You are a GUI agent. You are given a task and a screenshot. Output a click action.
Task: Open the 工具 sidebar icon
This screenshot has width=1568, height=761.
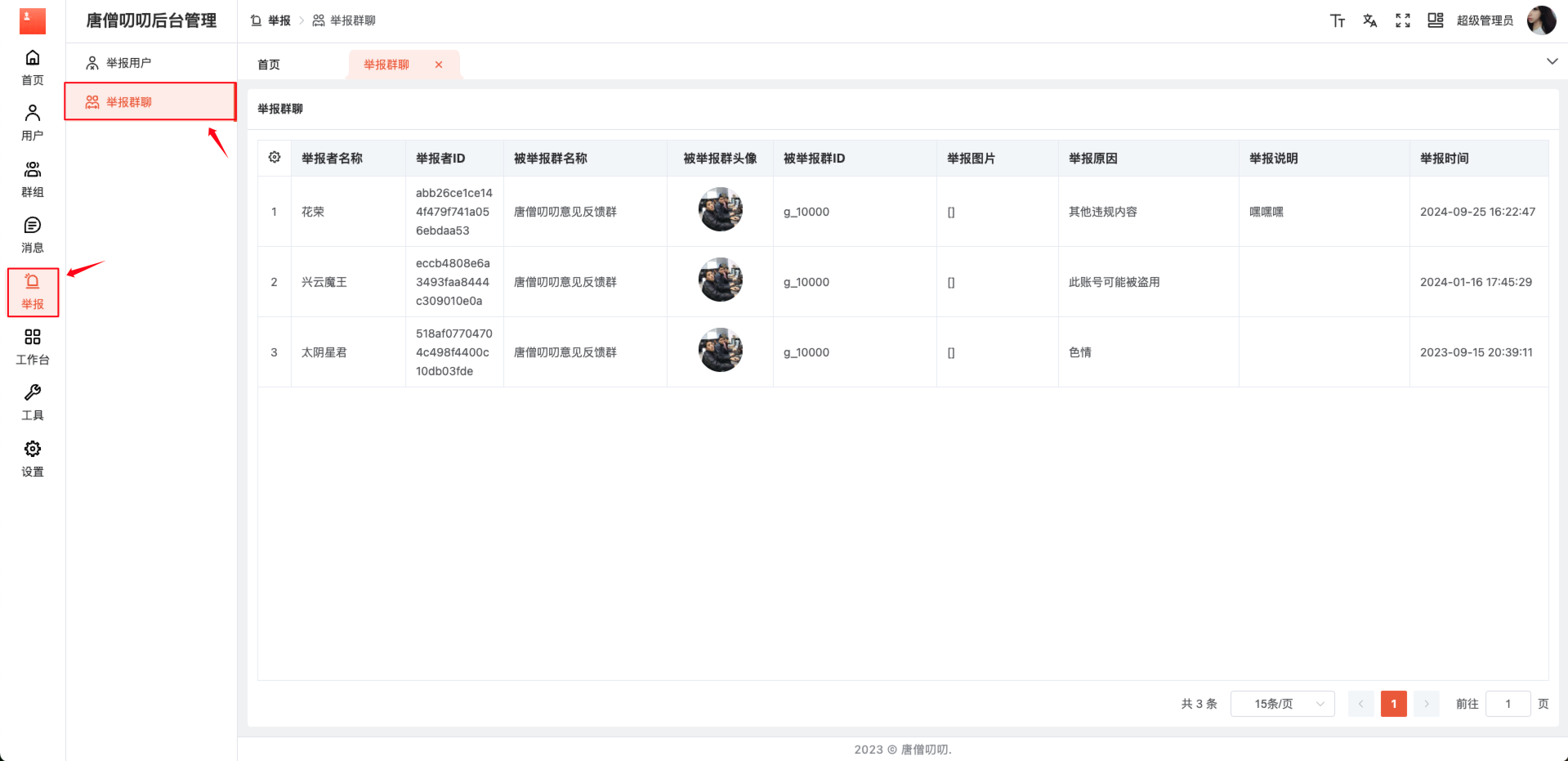33,400
